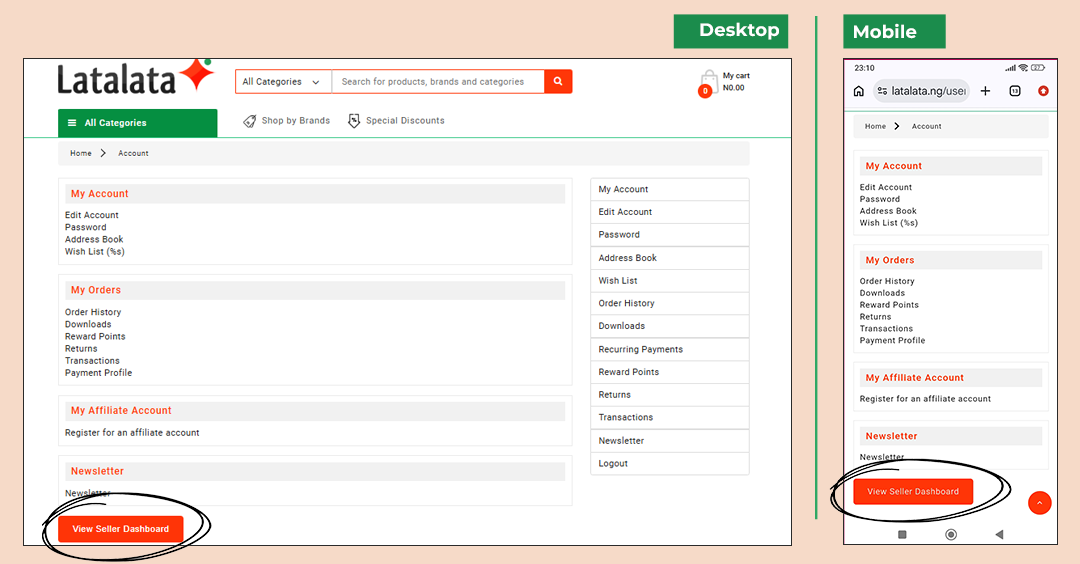The image size is (1080, 564).
Task: Tap Payment Profile in mobile view
Action: pos(892,340)
